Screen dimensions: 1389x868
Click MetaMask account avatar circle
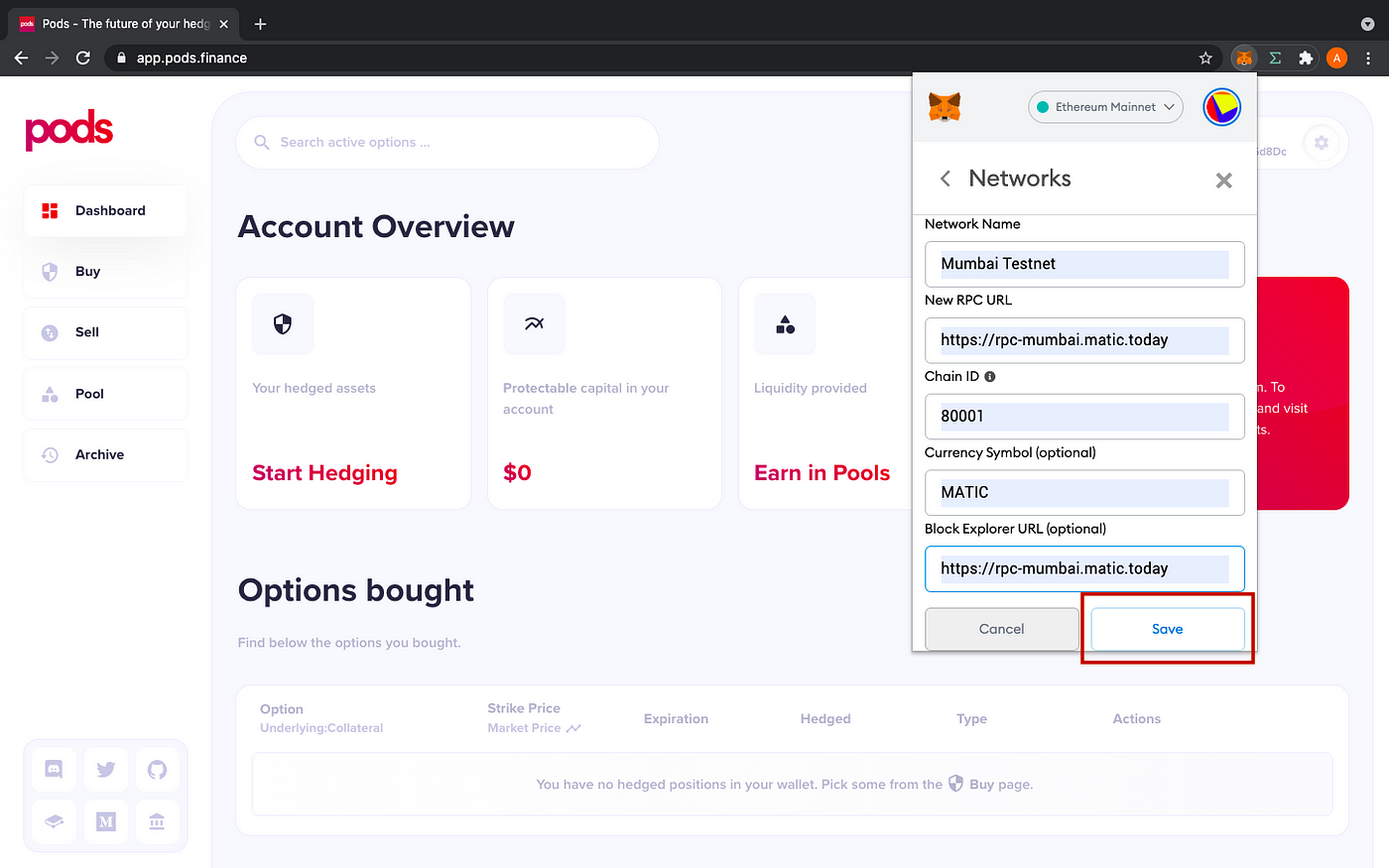click(1222, 107)
